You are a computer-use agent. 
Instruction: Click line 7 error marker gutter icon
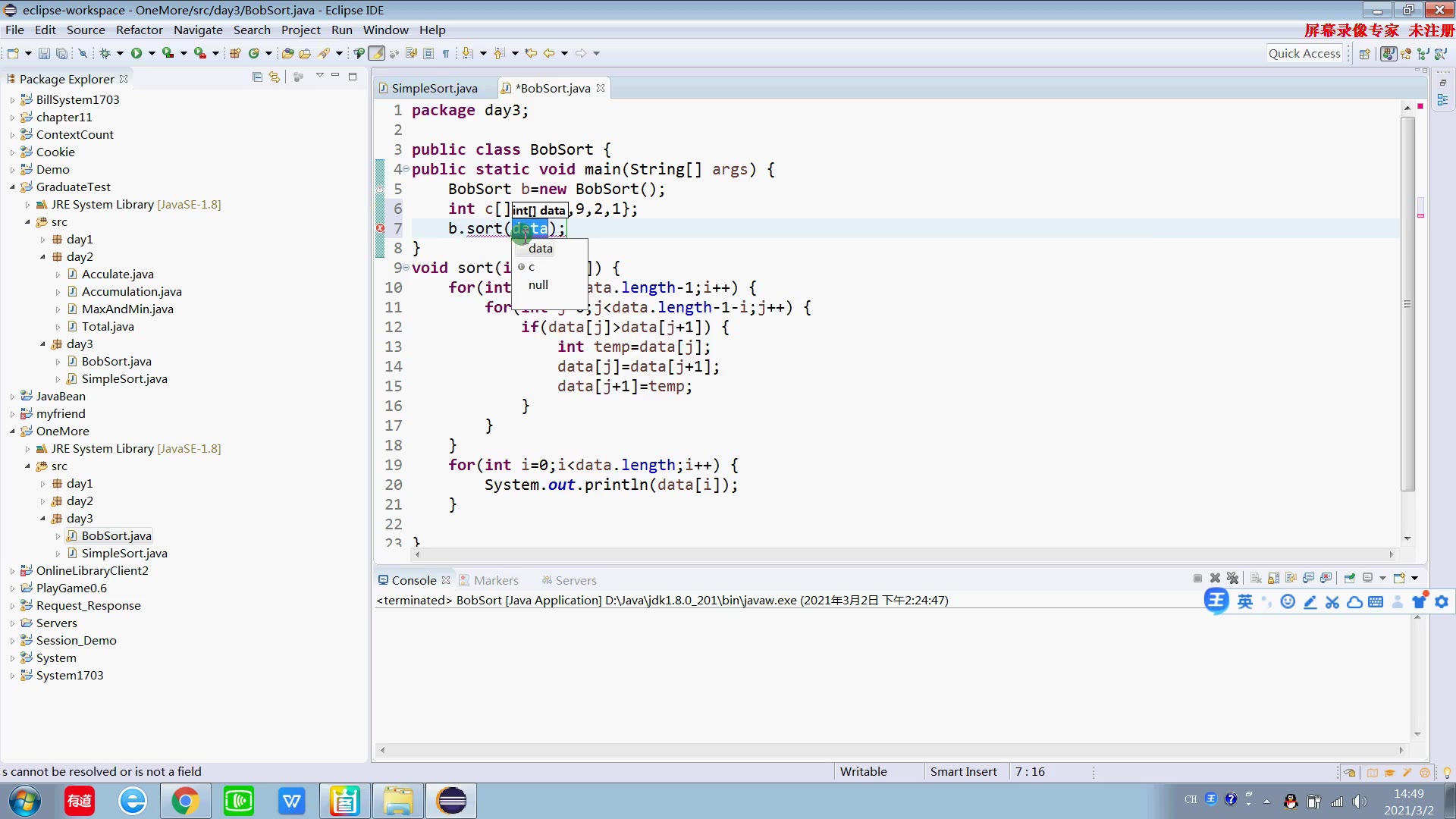(x=381, y=228)
